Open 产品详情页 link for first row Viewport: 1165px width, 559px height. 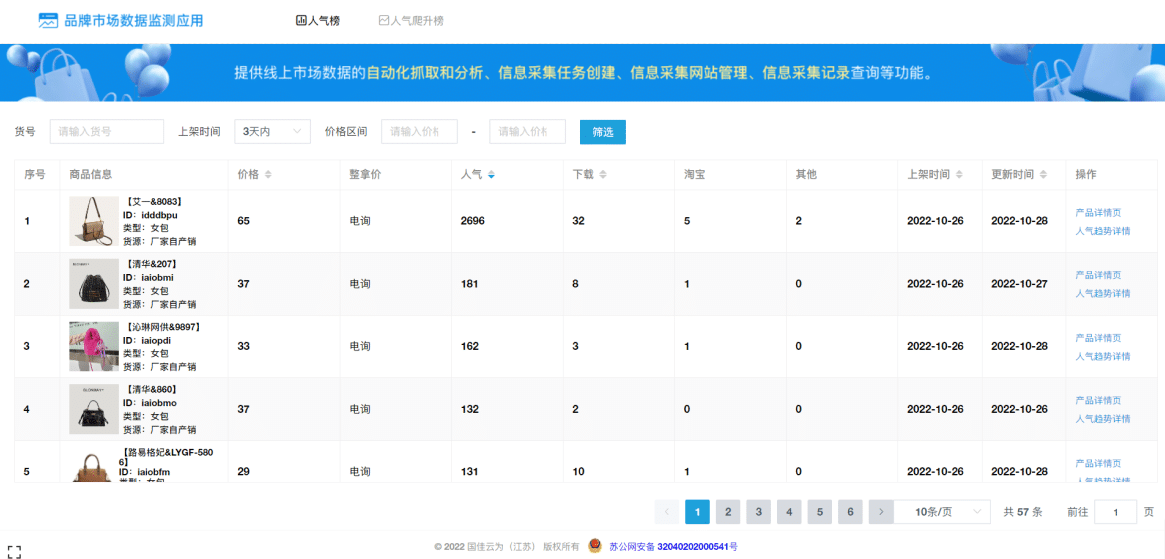1097,213
